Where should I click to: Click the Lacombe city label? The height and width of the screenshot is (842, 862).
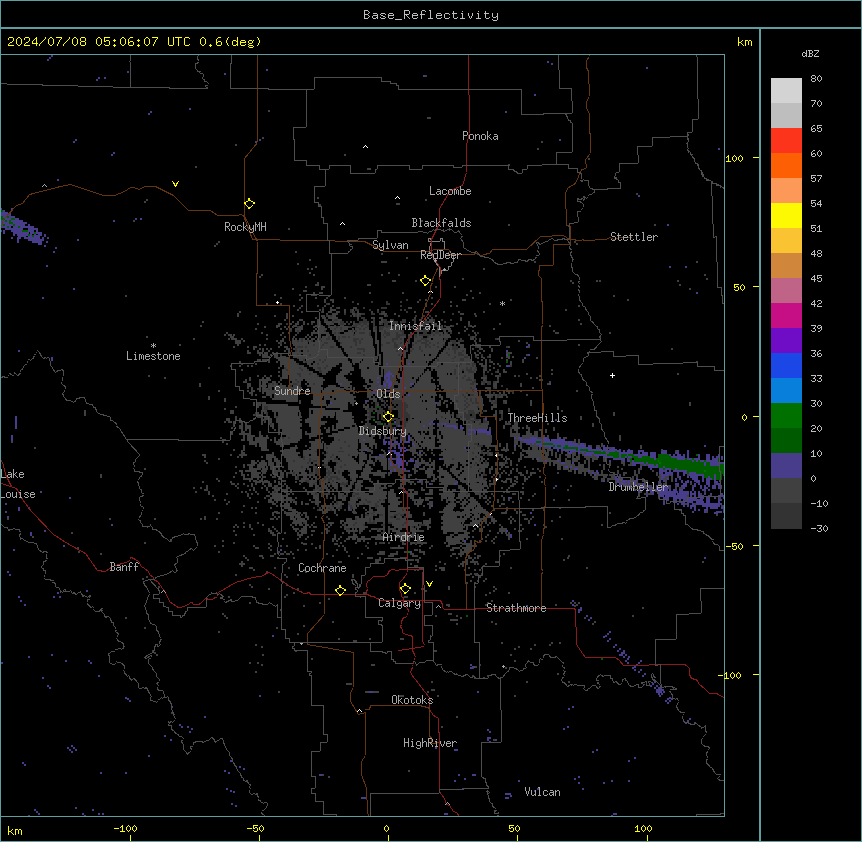click(450, 191)
